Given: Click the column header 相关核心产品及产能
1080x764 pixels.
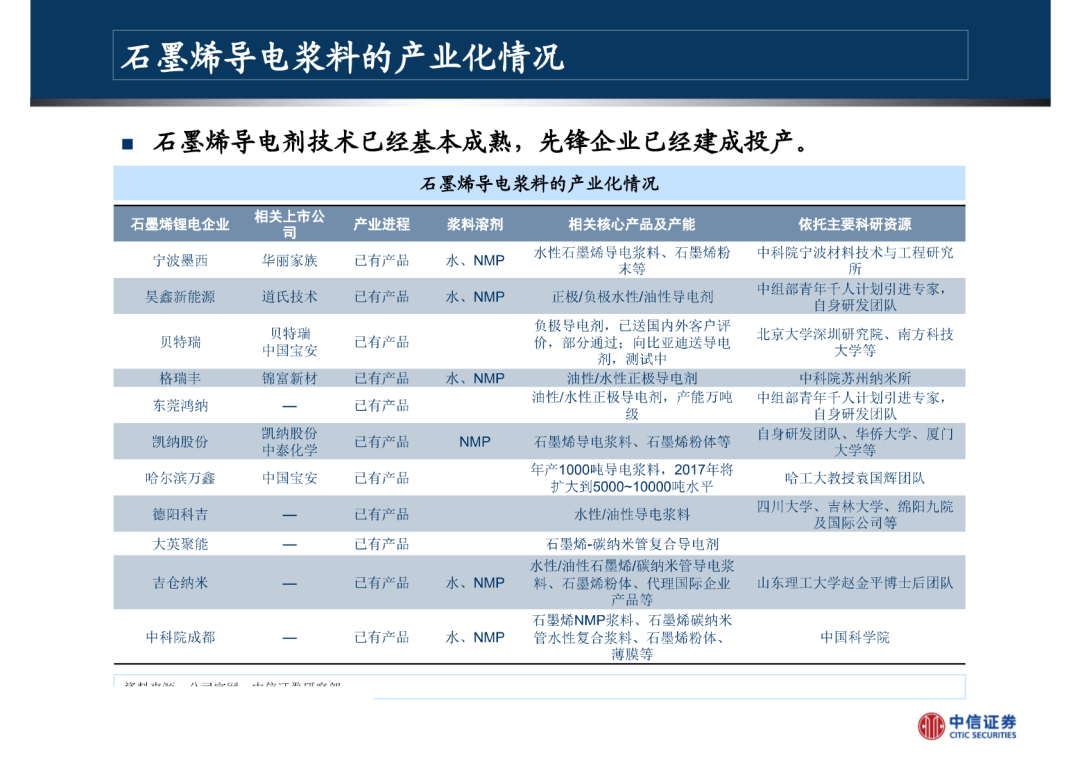Looking at the screenshot, I should (632, 225).
